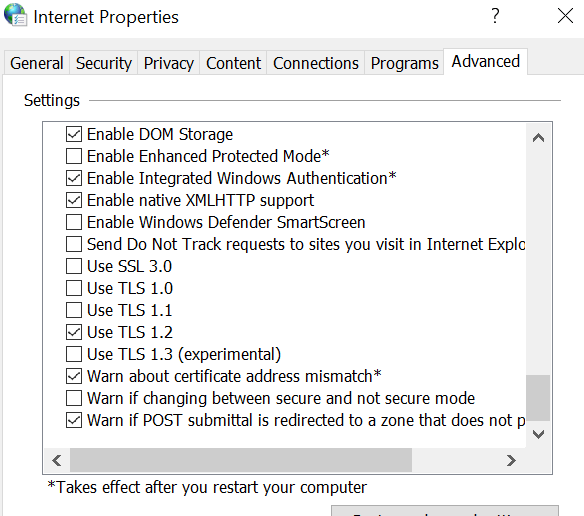
Task: Click the scroll up arrow in settings list
Action: pos(538,138)
